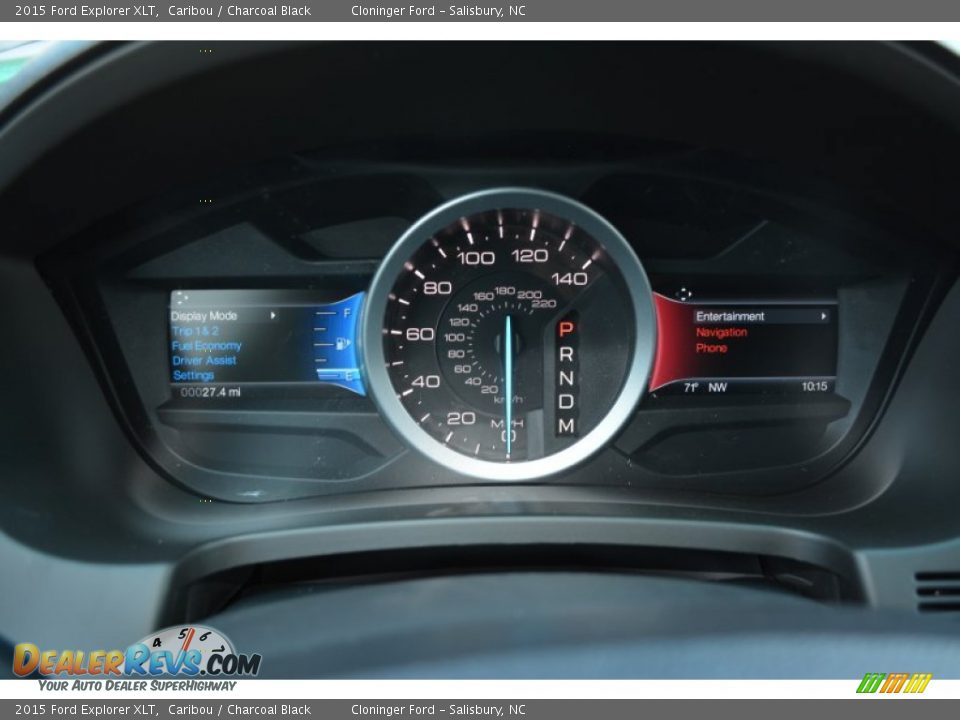Select the D drive gear indicator
This screenshot has width=960, height=720.
tap(567, 403)
